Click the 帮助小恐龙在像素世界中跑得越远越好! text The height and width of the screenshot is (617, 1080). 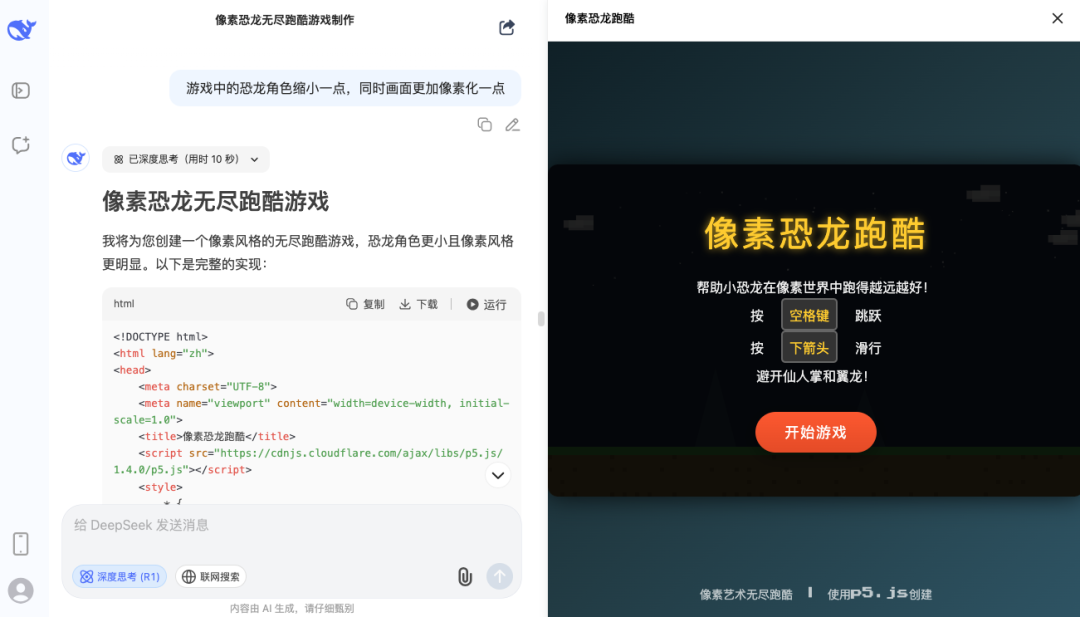[812, 287]
